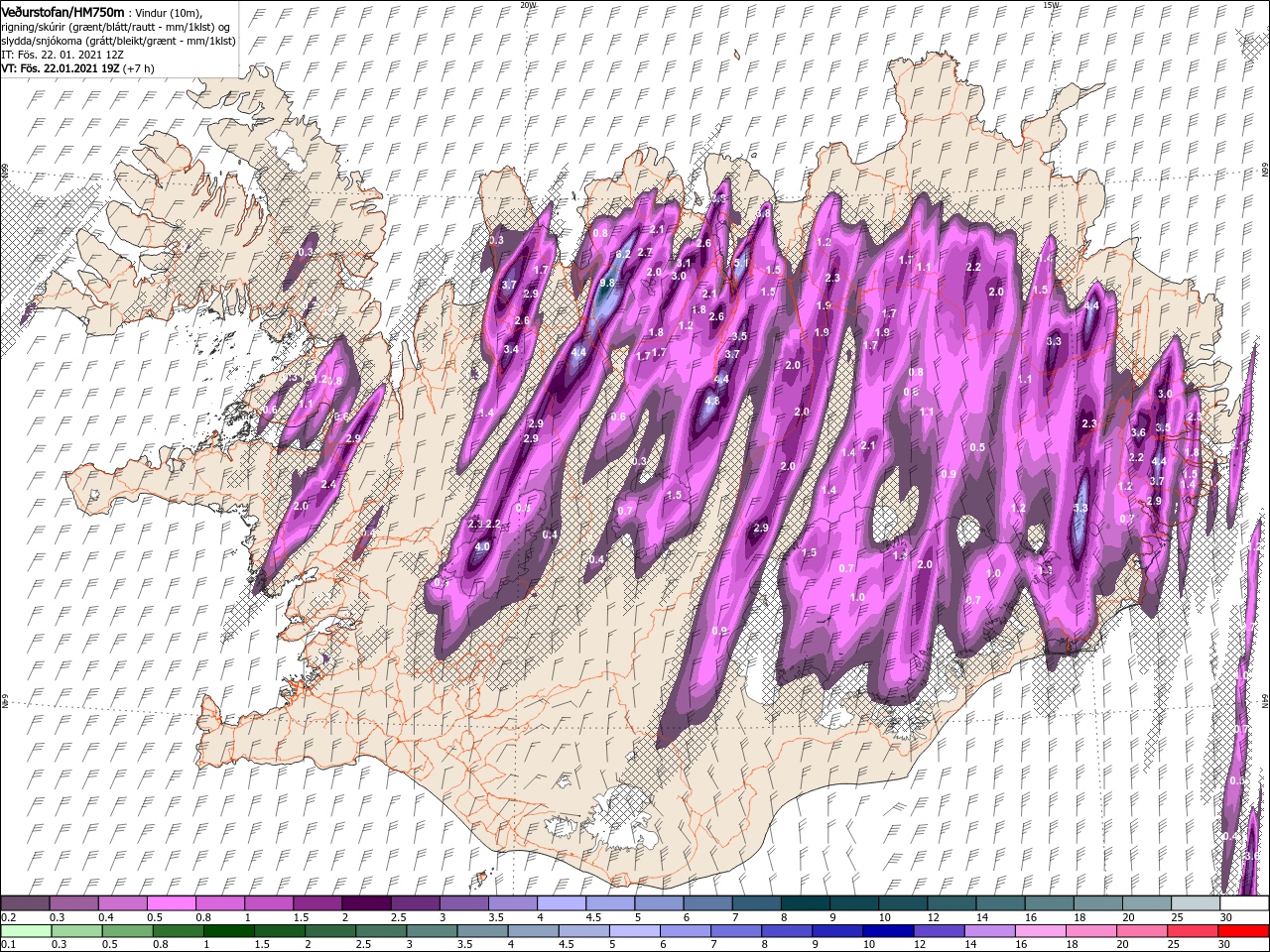
Task: Click the 4.8 precipitation value on map
Action: point(711,401)
